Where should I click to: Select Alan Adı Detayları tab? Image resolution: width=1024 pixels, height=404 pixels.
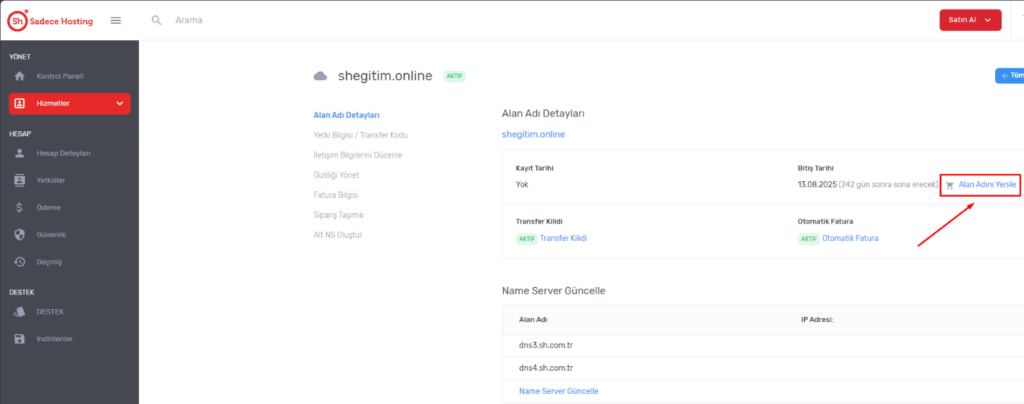pyautogui.click(x=347, y=115)
